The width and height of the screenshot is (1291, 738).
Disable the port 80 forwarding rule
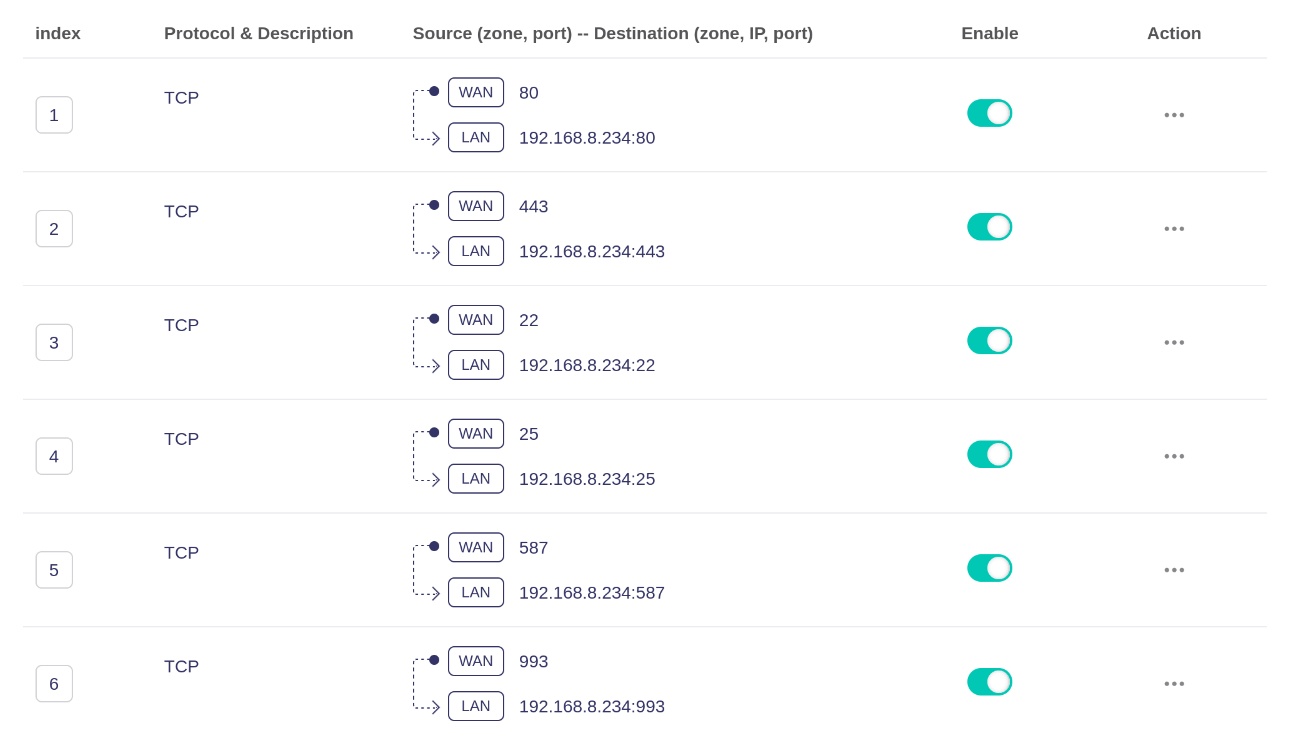coord(989,113)
